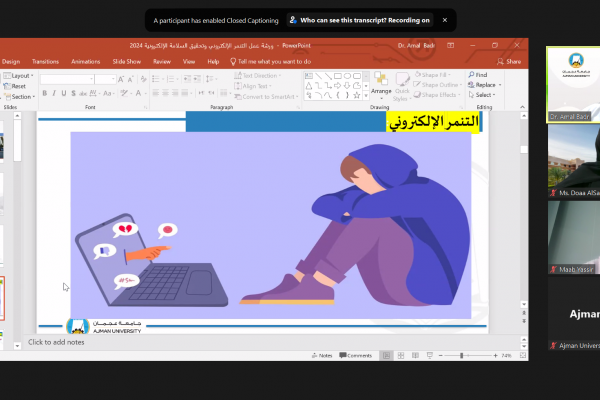Align text left in Paragraph group

(x=156, y=93)
